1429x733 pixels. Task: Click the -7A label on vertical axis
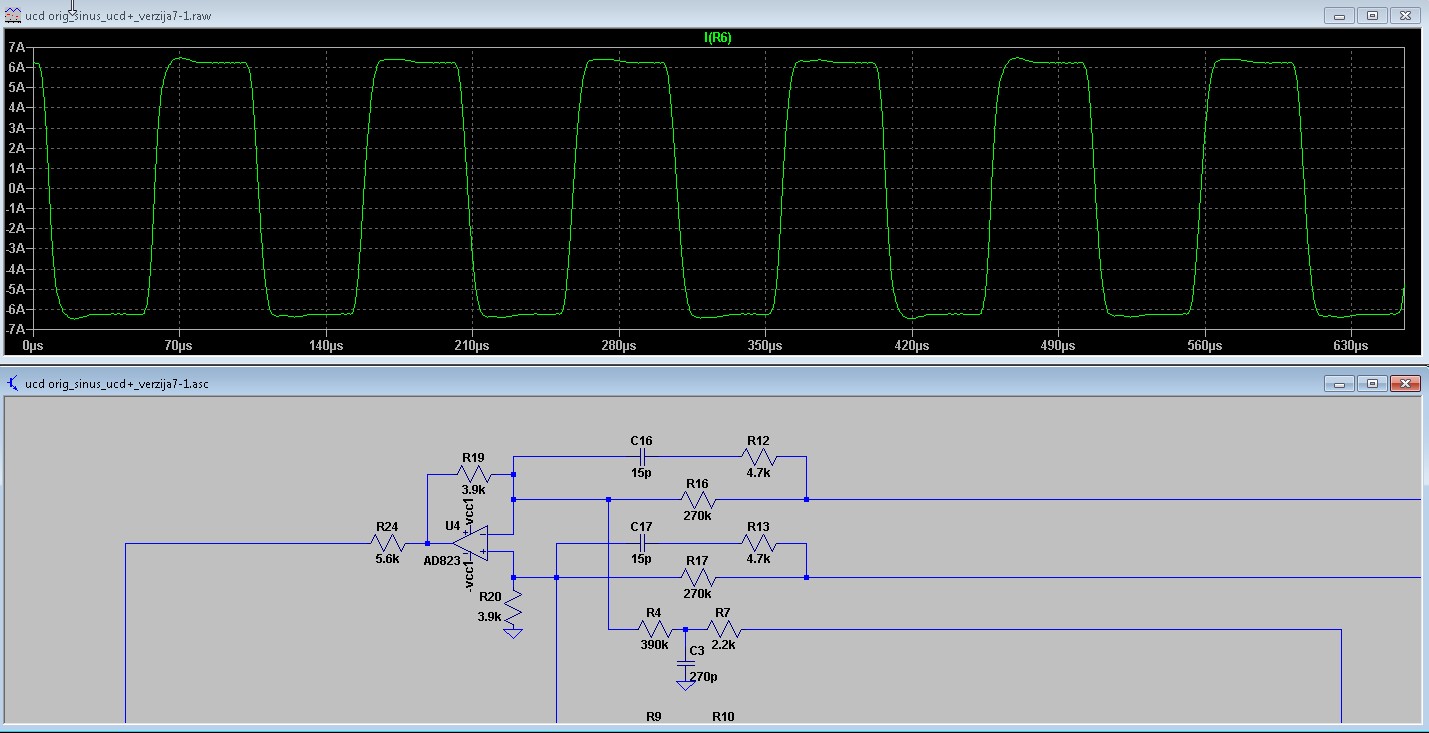[x=15, y=329]
